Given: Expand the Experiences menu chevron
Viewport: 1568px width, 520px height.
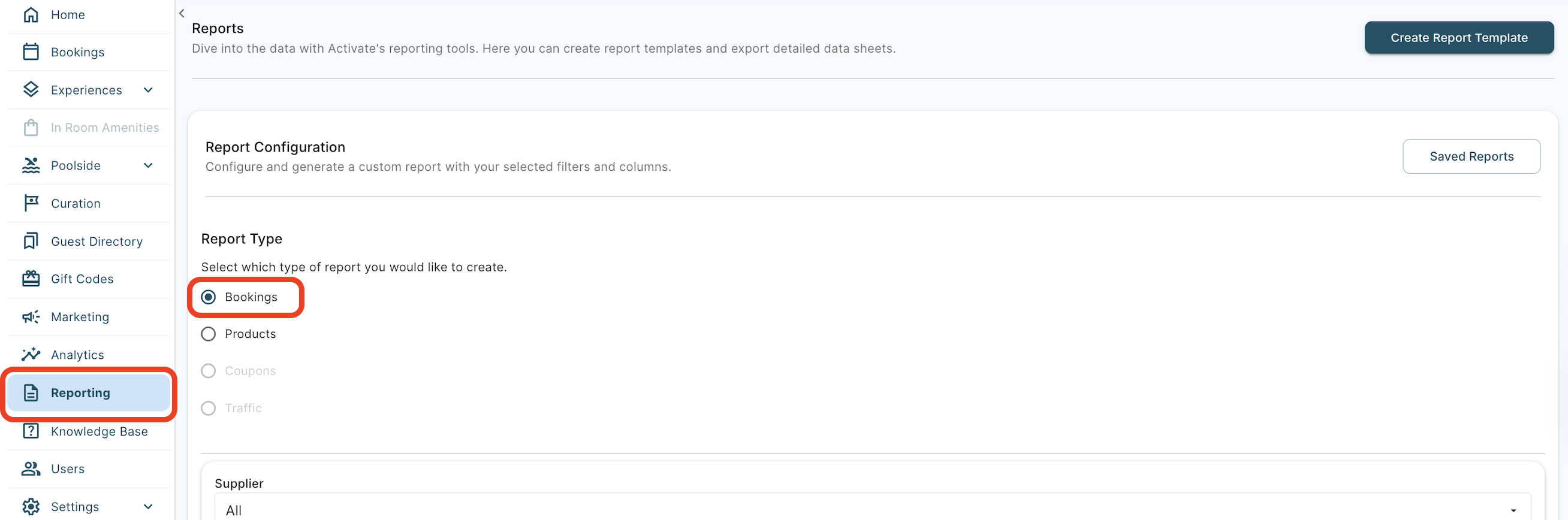Looking at the screenshot, I should click(x=148, y=90).
